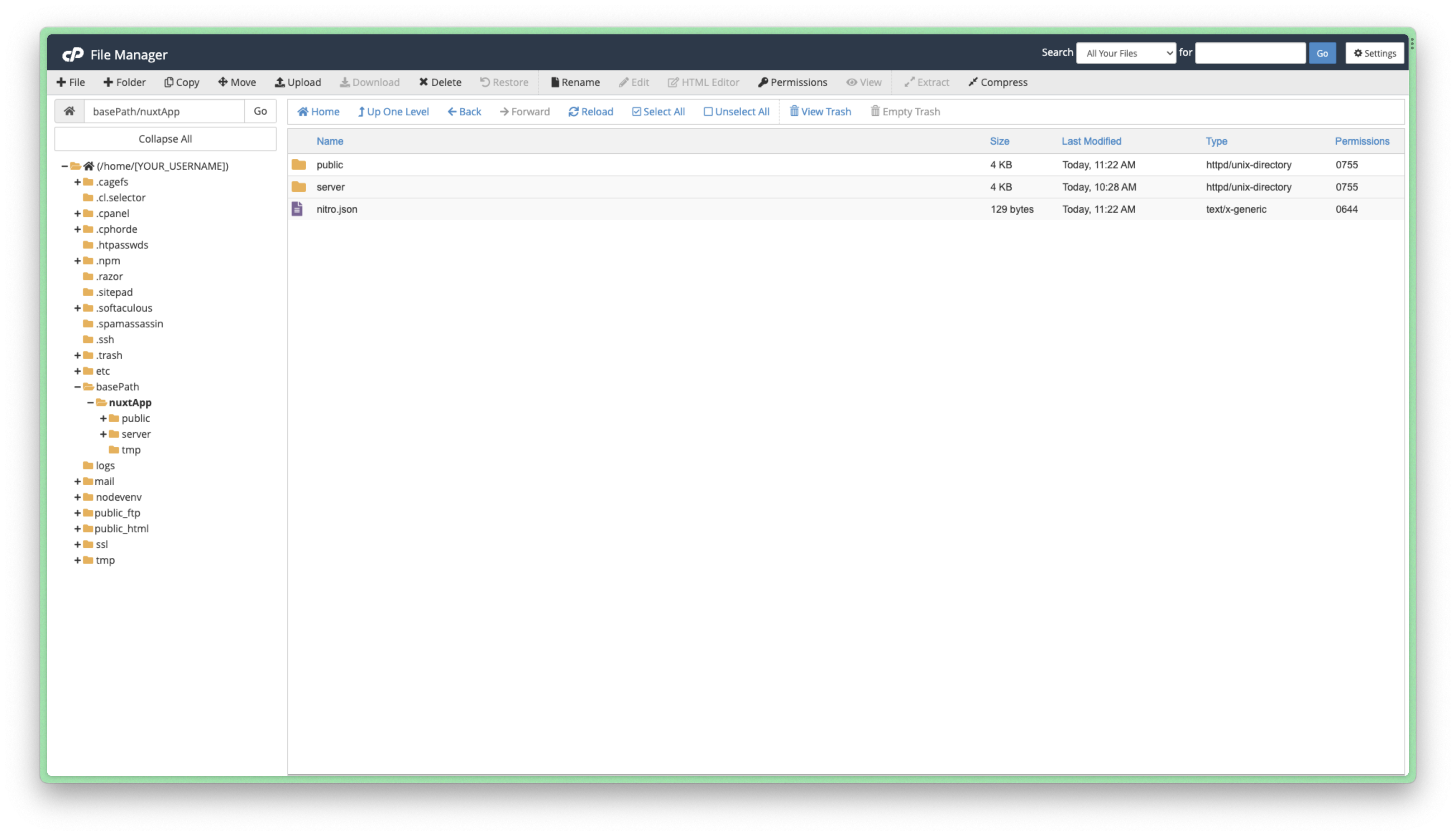1456x836 pixels.
Task: Click the Compress tool icon
Action: (973, 82)
